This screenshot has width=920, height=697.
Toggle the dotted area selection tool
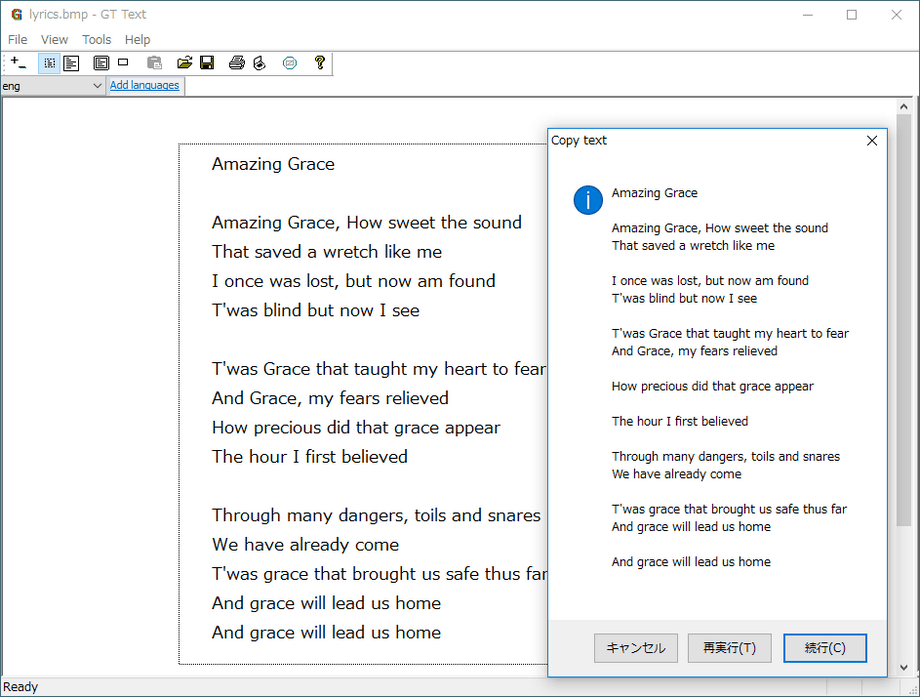[49, 63]
